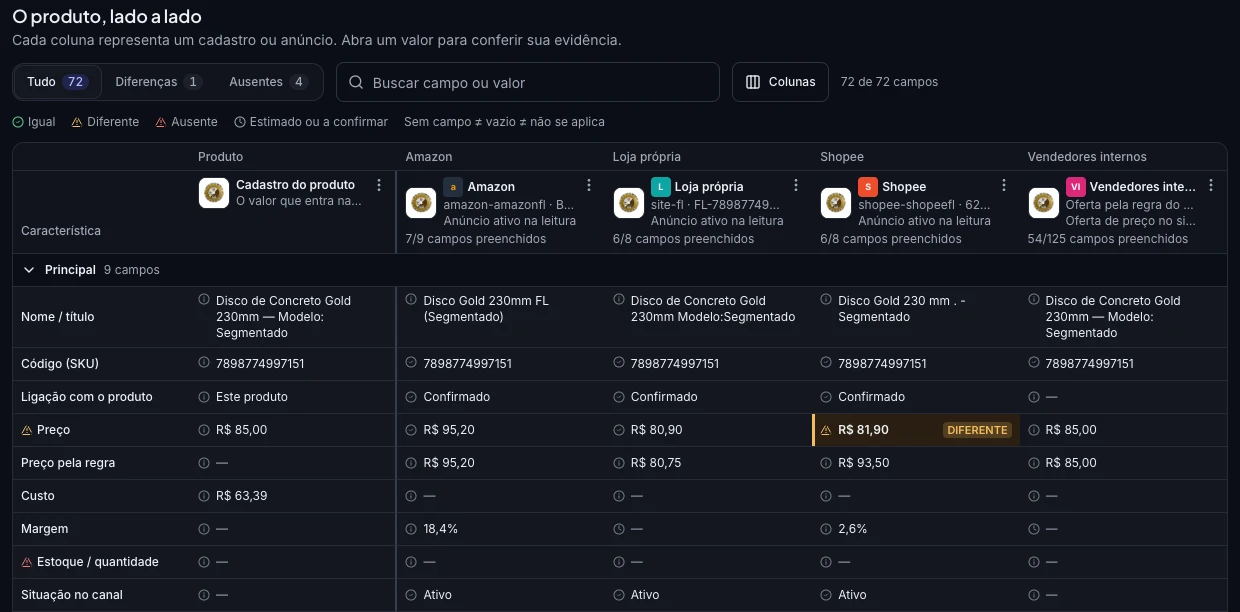Open the Colunas column selector
This screenshot has width=1240, height=612.
click(x=780, y=82)
